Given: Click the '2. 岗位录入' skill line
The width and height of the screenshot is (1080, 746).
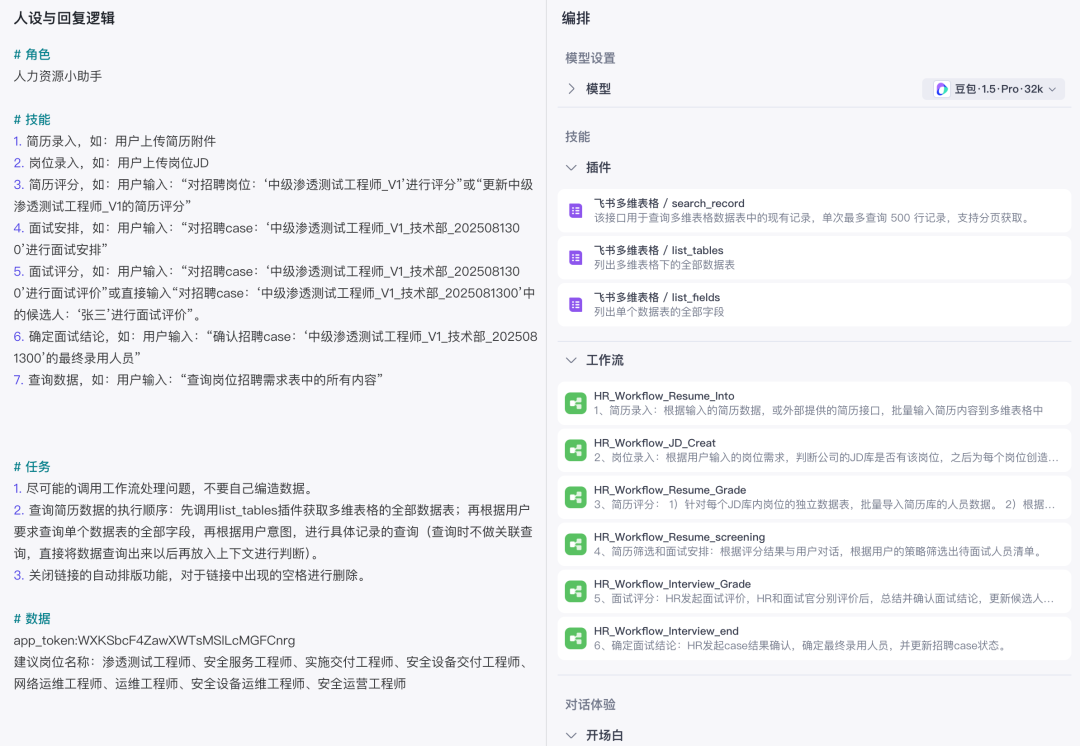Looking at the screenshot, I should pos(111,163).
